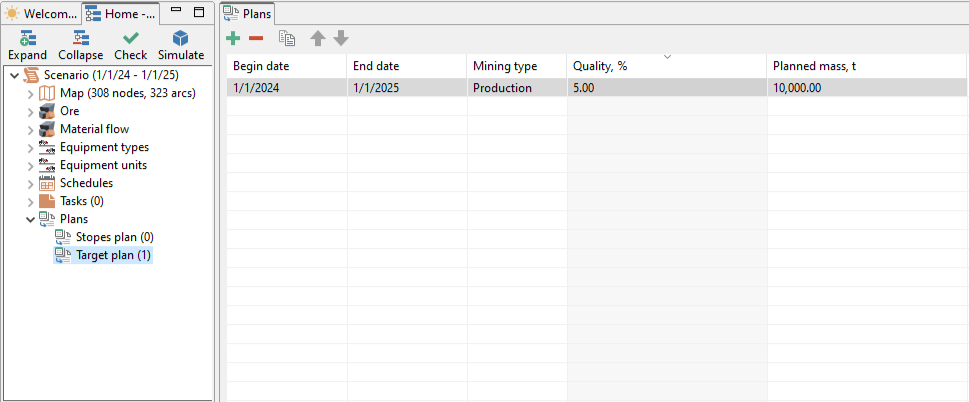969x402 pixels.
Task: Remove plan with red minus icon
Action: (256, 39)
